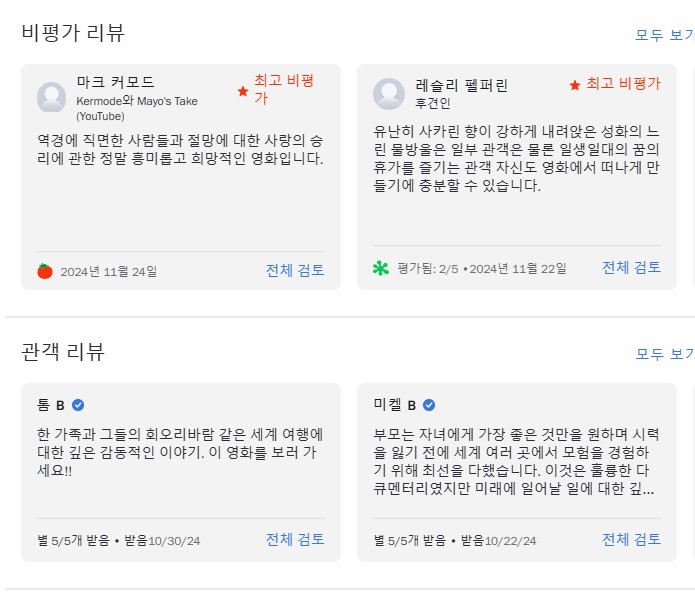The width and height of the screenshot is (695, 592).
Task: Click 미켈 B's truncated review text
Action: pos(516,461)
